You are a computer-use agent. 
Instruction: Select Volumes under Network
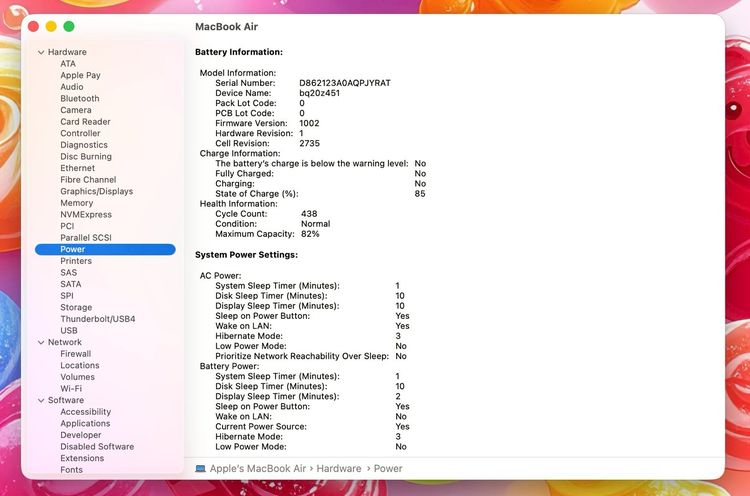pyautogui.click(x=77, y=377)
